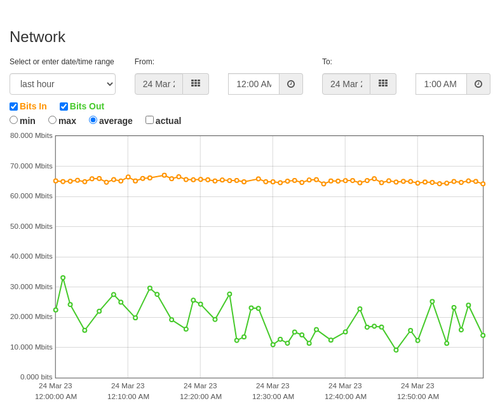Click the '50.000 Mbits' axis label
The height and width of the screenshot is (403, 500).
coord(31,226)
